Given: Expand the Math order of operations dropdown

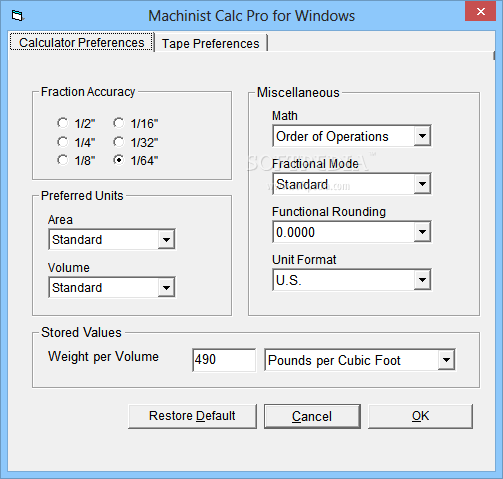Looking at the screenshot, I should 422,136.
